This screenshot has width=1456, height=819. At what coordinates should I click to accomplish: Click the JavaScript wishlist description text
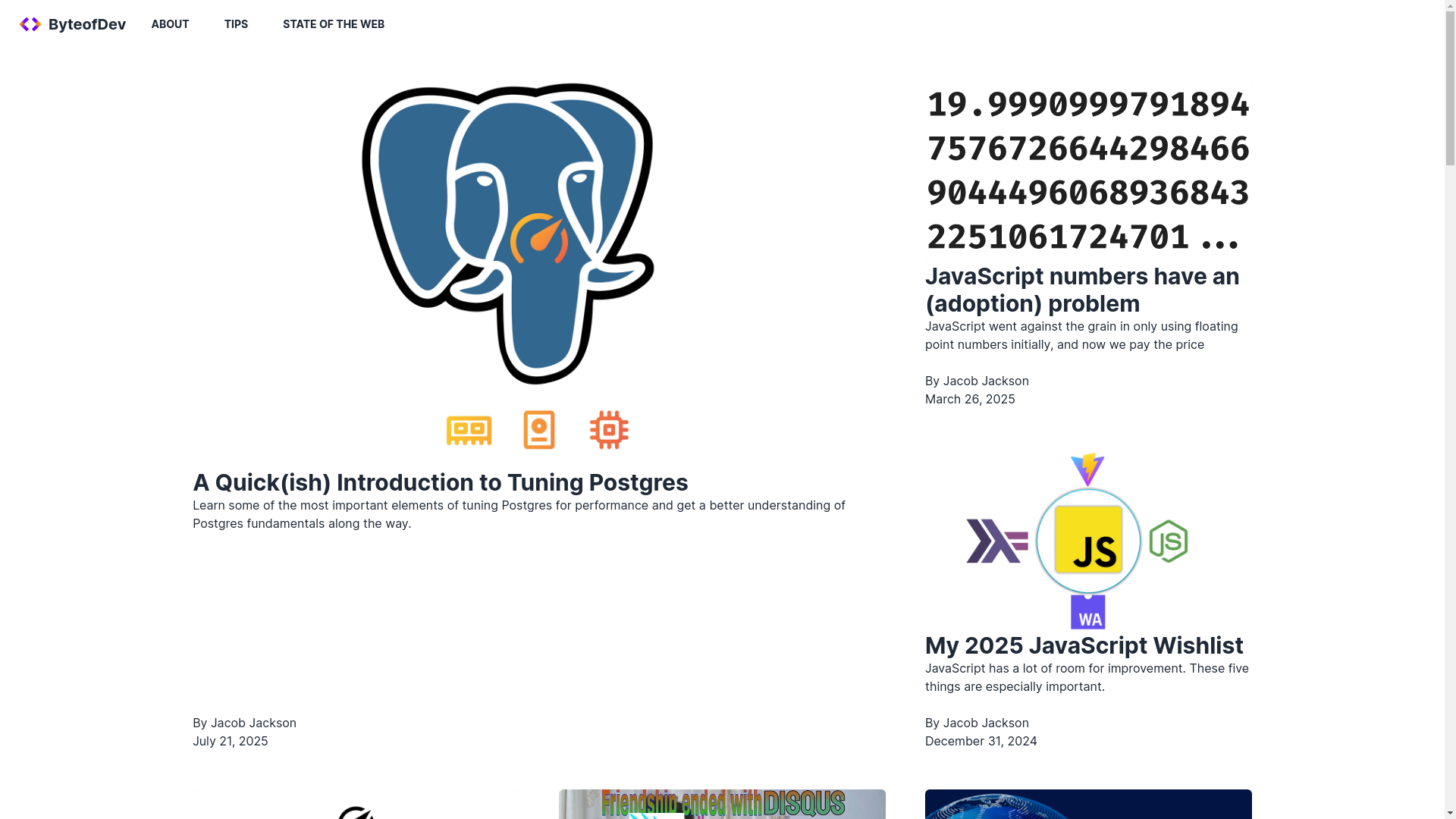[1087, 677]
